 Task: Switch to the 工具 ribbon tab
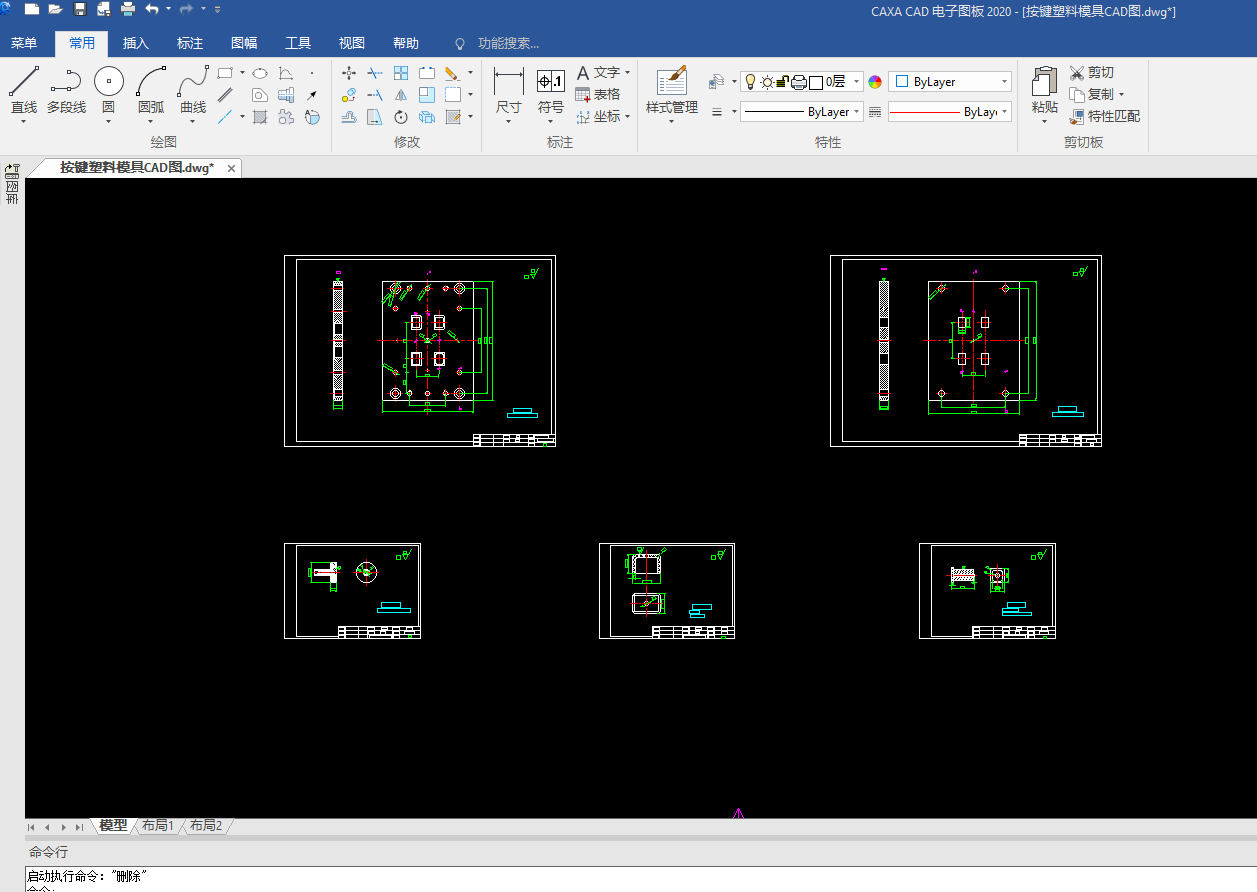298,43
